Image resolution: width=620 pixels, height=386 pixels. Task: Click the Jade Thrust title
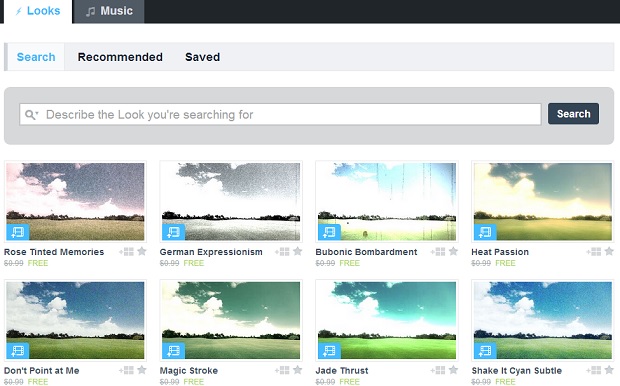point(342,371)
